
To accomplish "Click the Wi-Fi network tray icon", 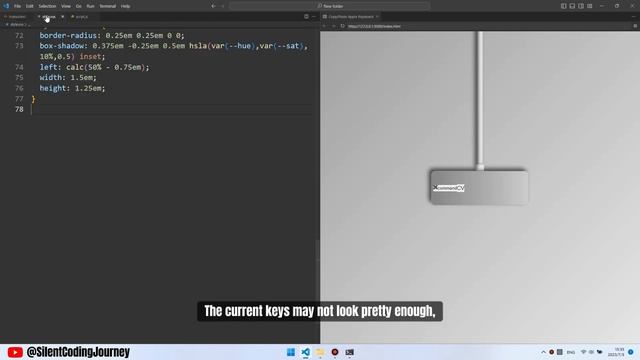I will [x=583, y=352].
